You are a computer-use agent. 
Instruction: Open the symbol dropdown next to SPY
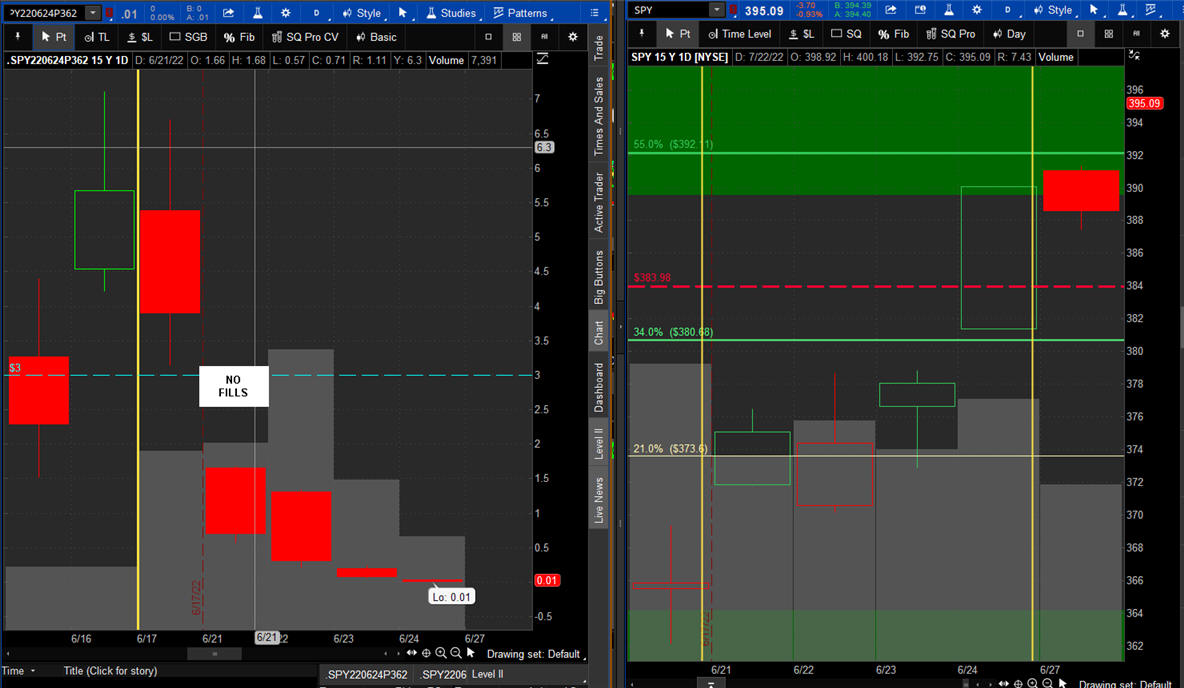[x=716, y=10]
